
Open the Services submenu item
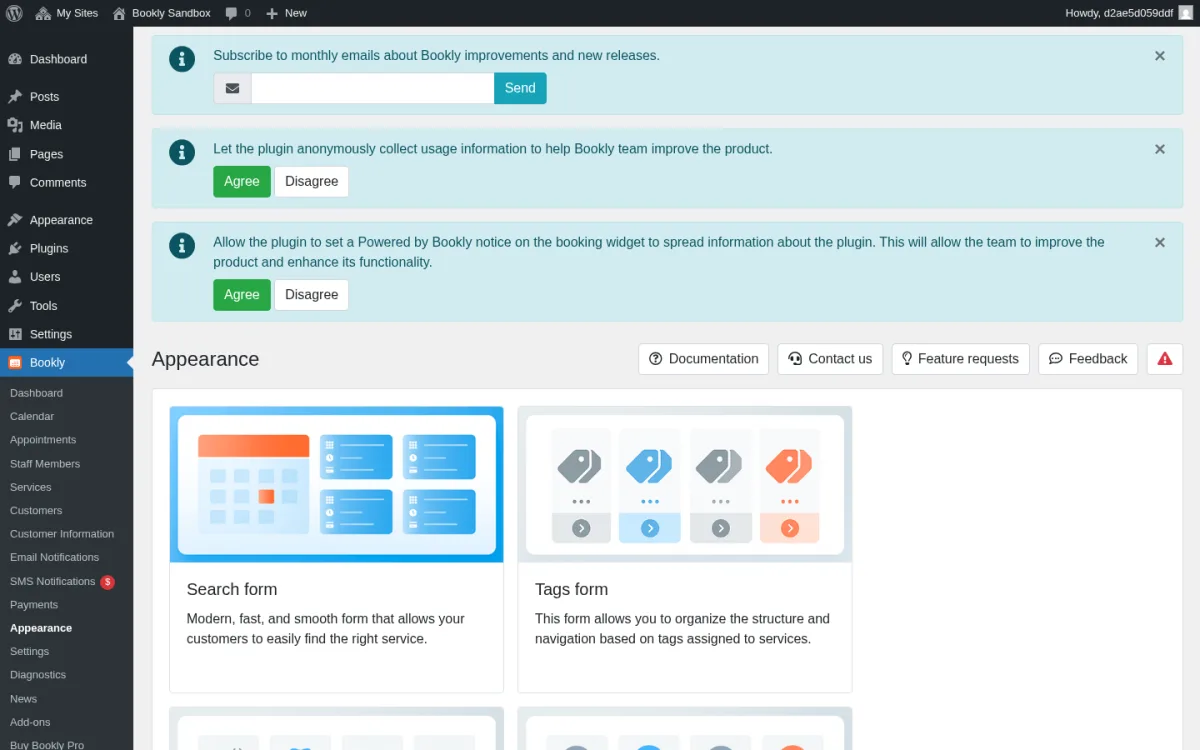[x=30, y=487]
